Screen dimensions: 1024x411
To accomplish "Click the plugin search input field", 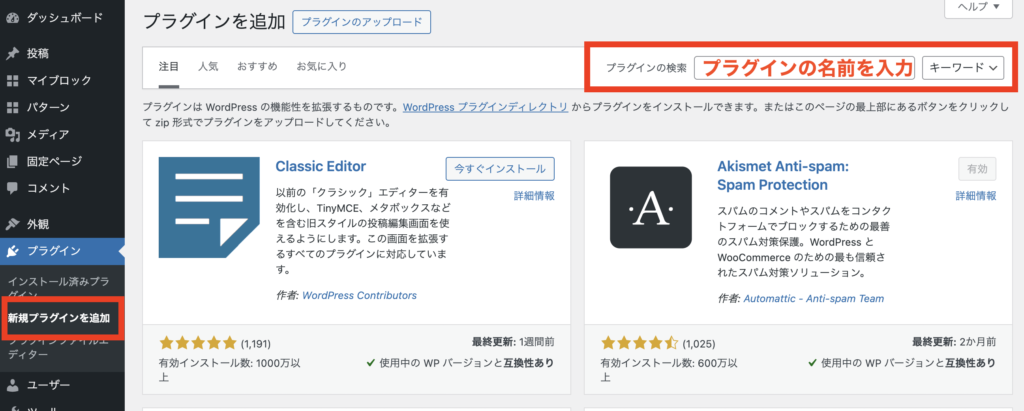I will point(805,67).
